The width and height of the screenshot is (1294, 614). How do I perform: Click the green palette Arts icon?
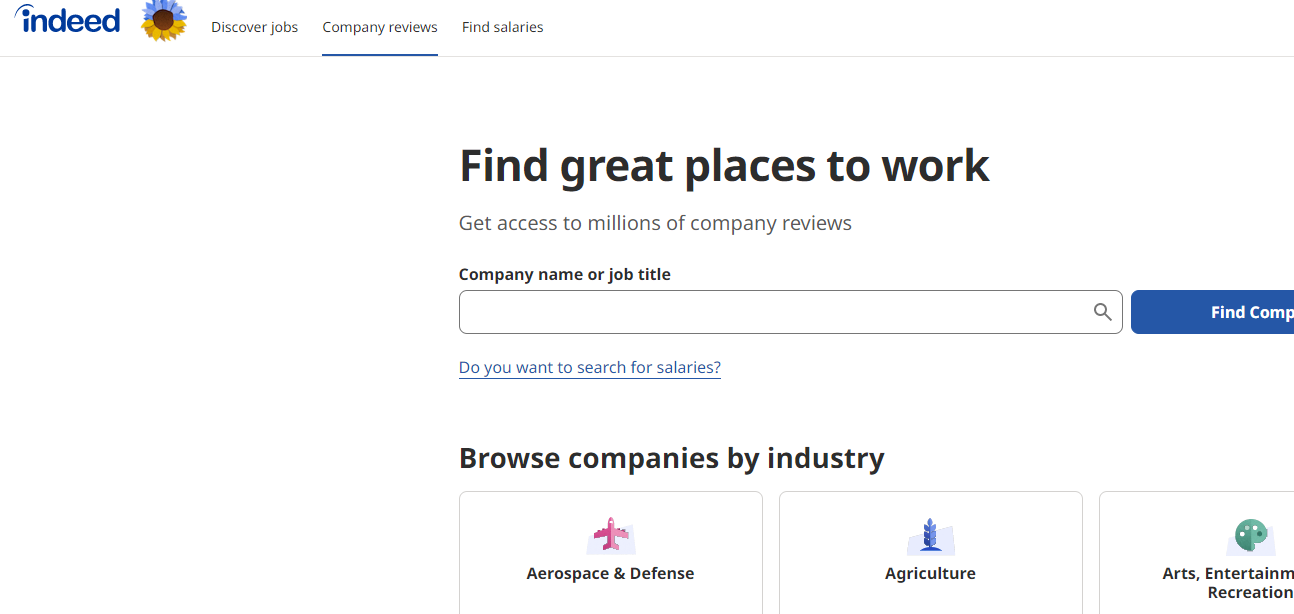pos(1250,536)
